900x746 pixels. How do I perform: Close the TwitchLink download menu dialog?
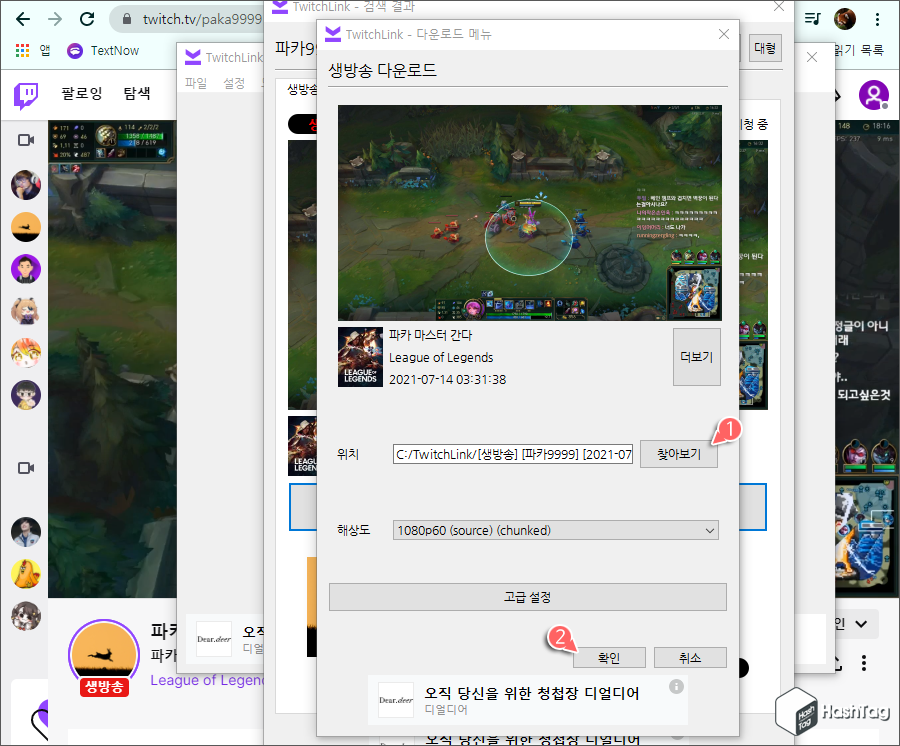(724, 34)
